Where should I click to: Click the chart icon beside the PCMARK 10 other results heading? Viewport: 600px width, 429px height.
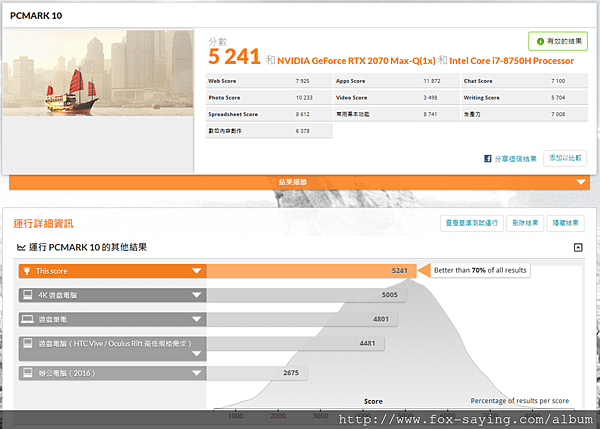(x=21, y=248)
